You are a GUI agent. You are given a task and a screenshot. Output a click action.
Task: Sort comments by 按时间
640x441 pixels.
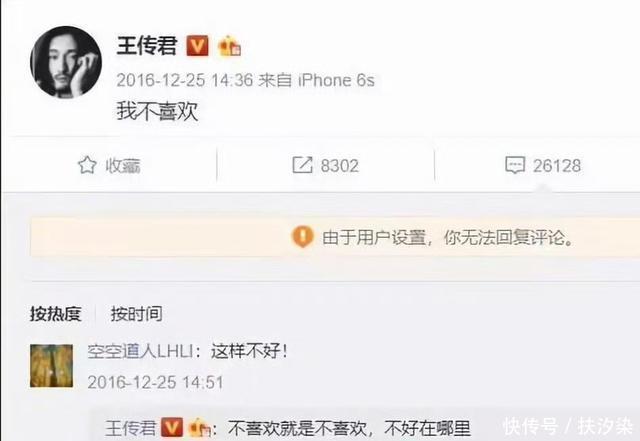pyautogui.click(x=137, y=314)
